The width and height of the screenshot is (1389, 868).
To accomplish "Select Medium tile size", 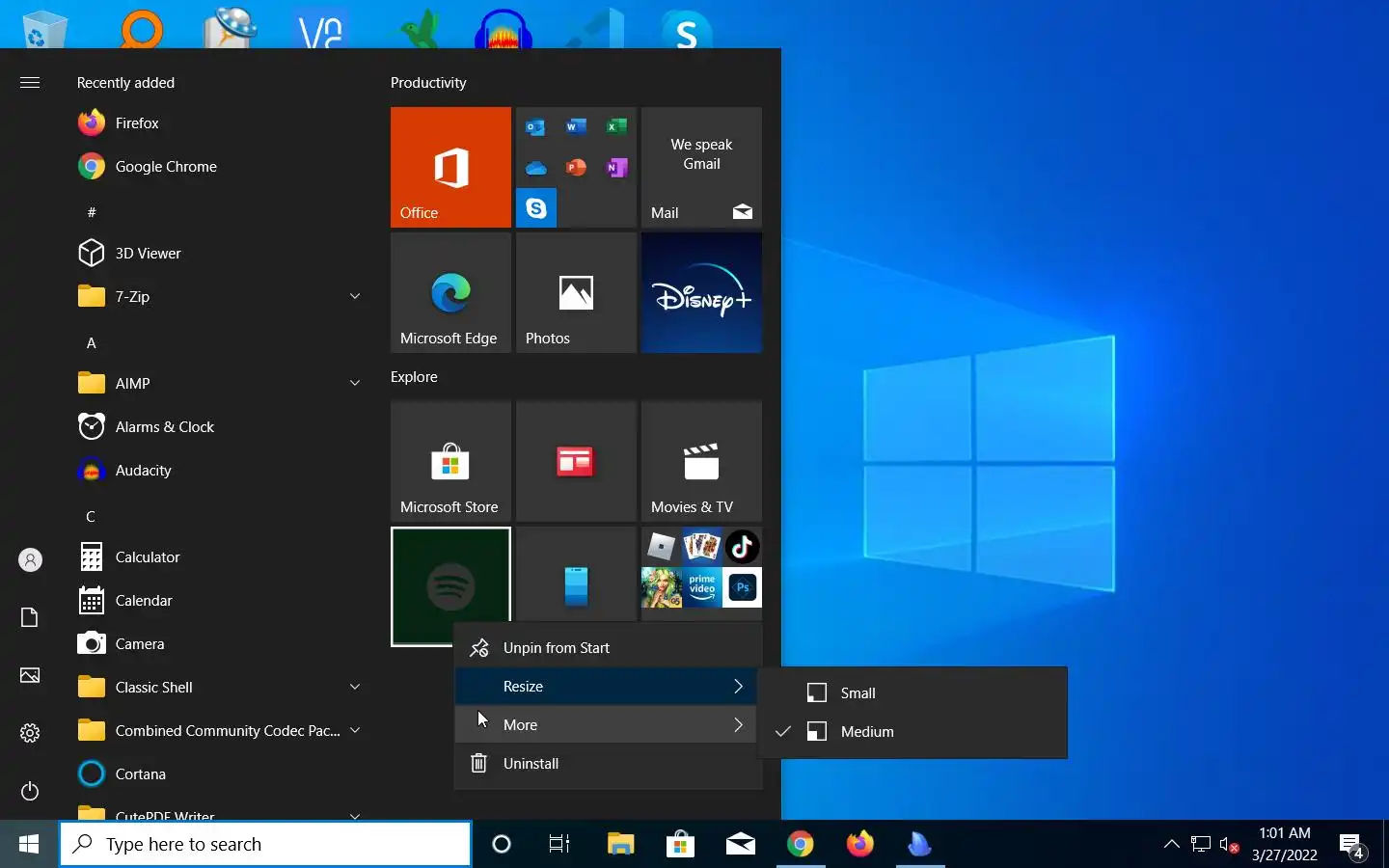I will click(x=912, y=731).
